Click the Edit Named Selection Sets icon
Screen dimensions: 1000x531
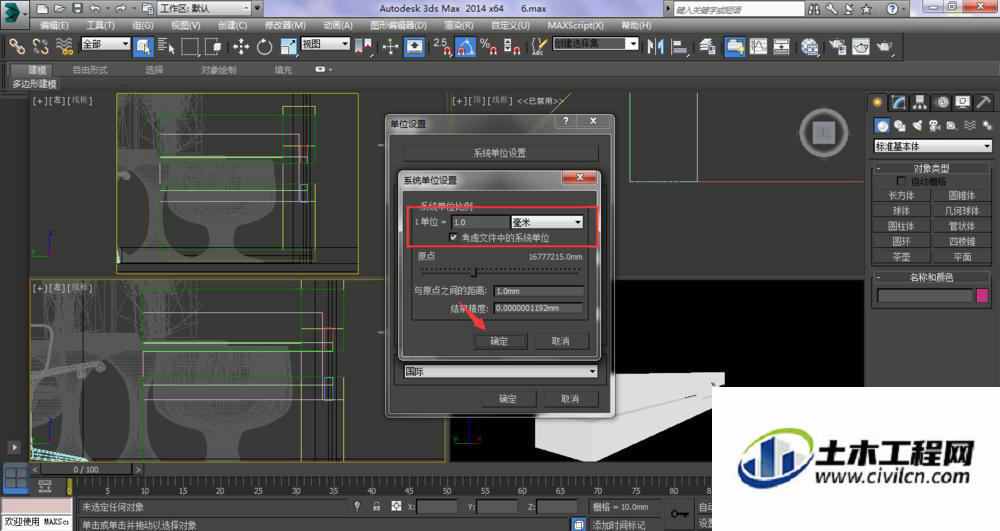[x=539, y=47]
